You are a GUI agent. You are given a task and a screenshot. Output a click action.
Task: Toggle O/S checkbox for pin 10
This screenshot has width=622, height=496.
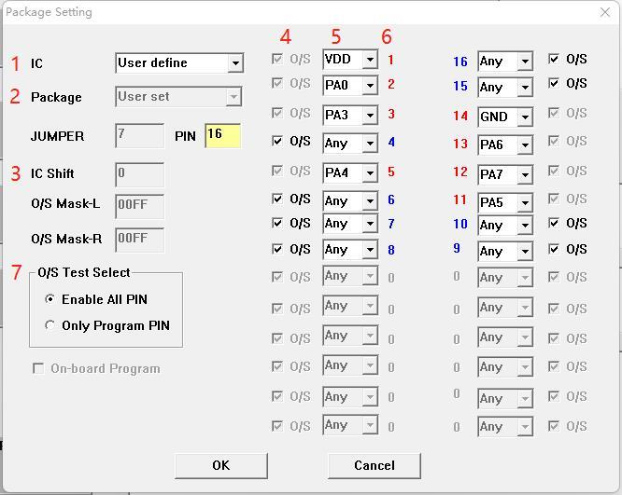click(553, 223)
